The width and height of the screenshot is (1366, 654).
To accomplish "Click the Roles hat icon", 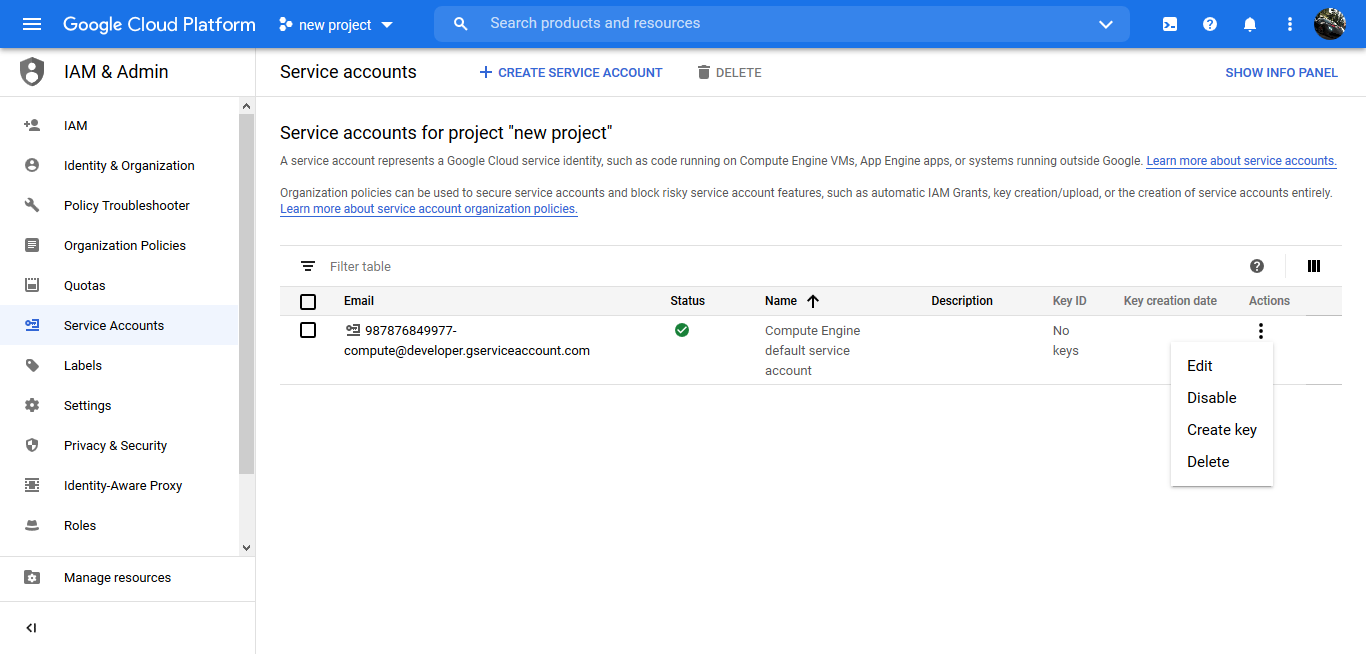I will 32,525.
